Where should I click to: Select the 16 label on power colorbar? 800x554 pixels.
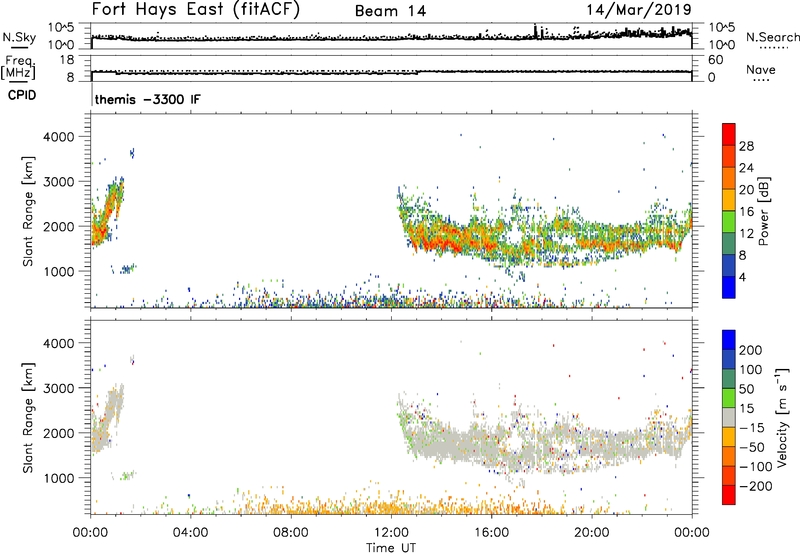click(746, 212)
